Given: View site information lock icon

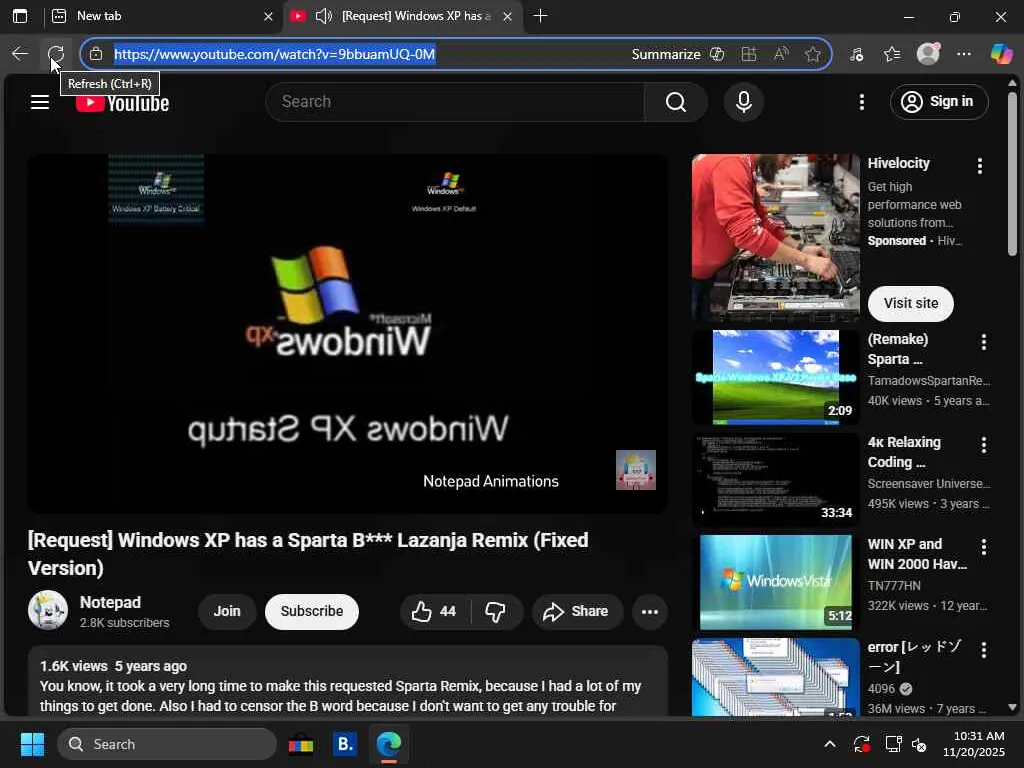Looking at the screenshot, I should pos(96,54).
